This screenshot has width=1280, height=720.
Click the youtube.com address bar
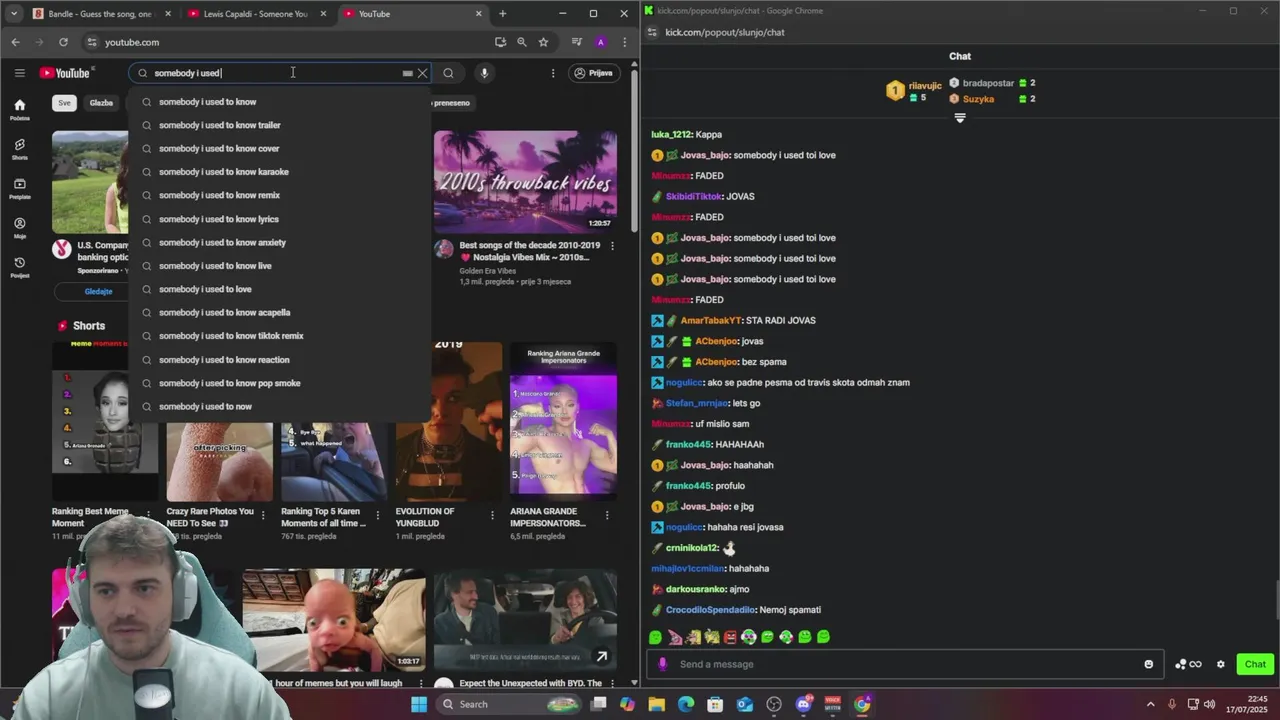tap(290, 42)
